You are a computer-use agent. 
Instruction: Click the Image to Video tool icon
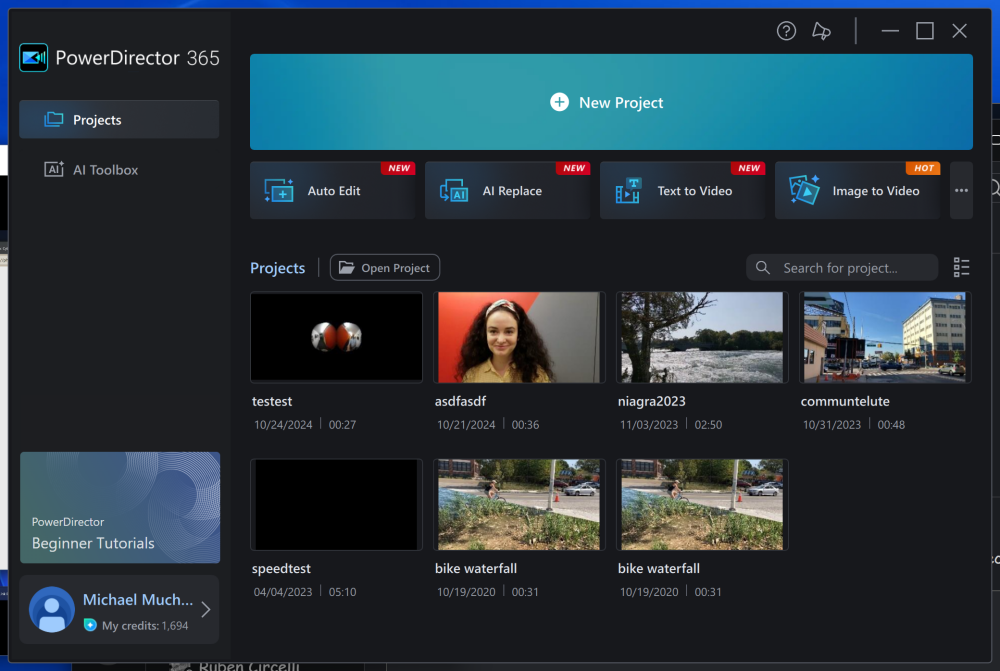point(804,189)
